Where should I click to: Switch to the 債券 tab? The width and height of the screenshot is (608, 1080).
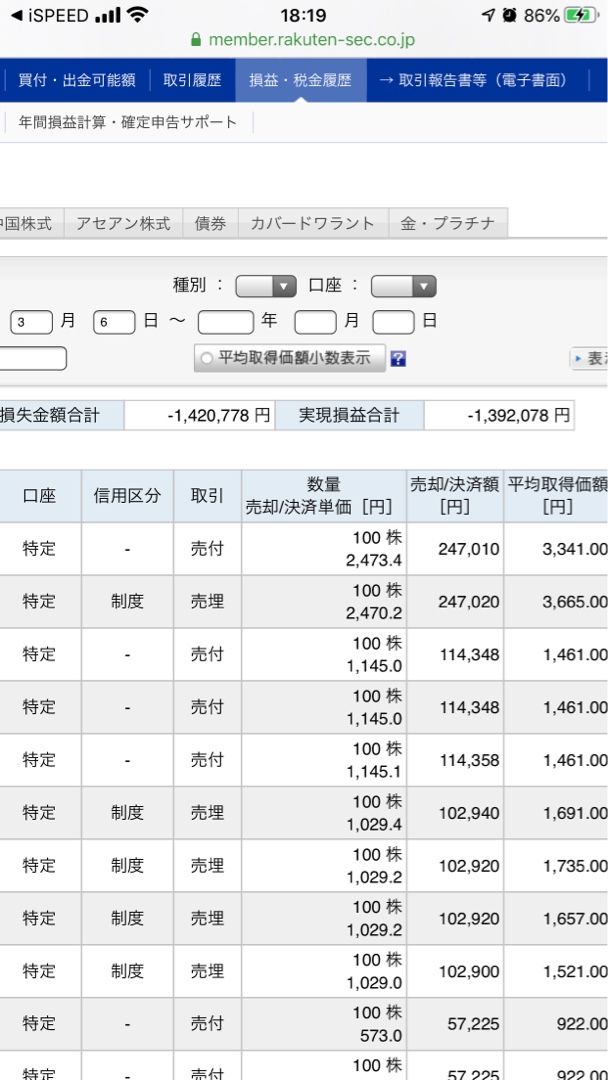pos(210,224)
